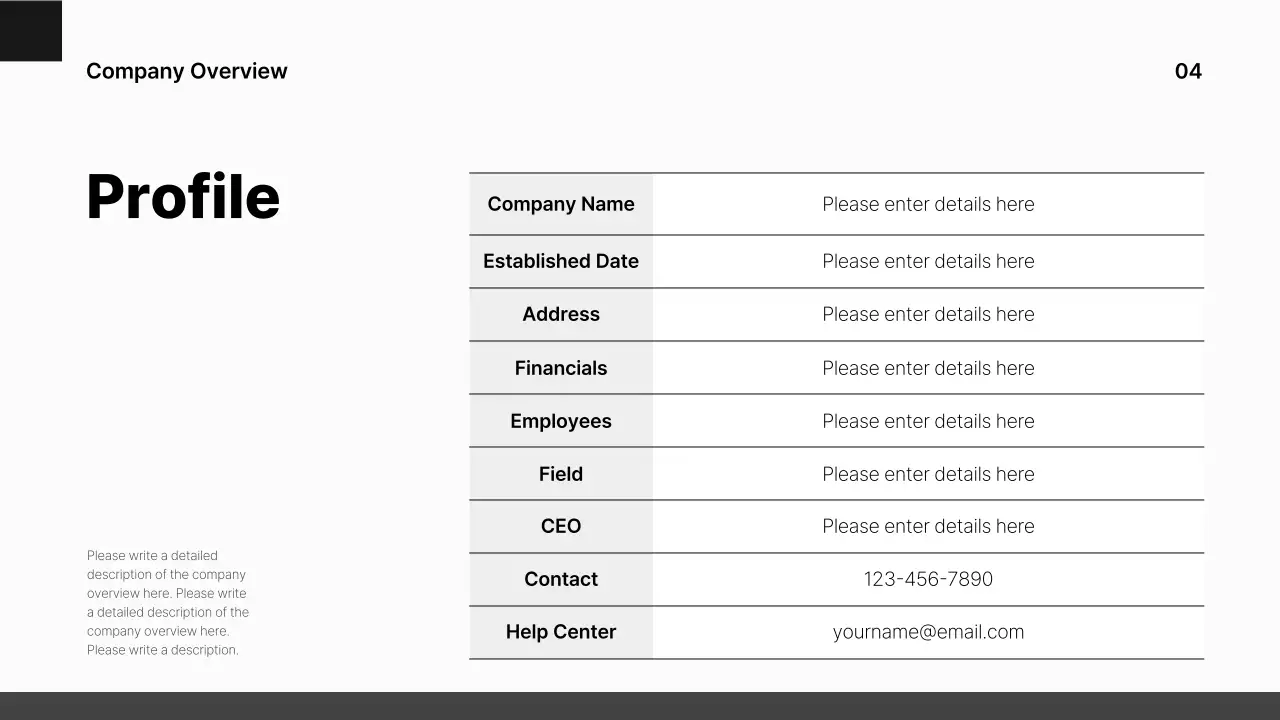Select the Financials label cell
The image size is (1280, 720).
pyautogui.click(x=561, y=368)
